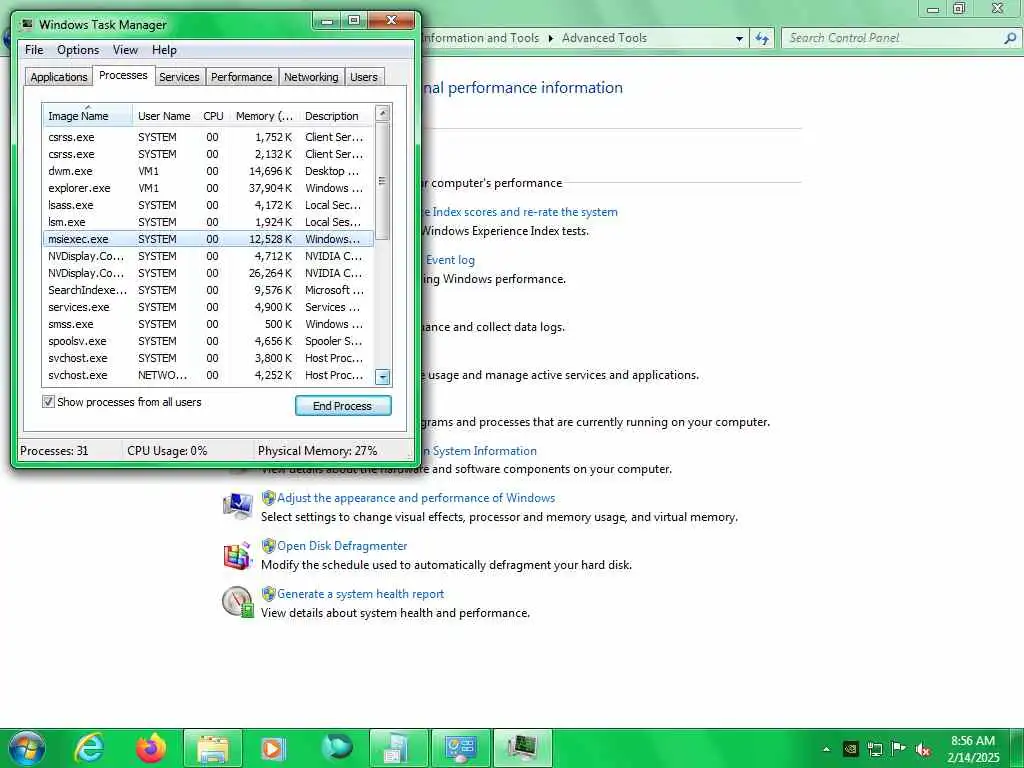Open the View menu
Viewport: 1024px width, 768px height.
click(125, 50)
